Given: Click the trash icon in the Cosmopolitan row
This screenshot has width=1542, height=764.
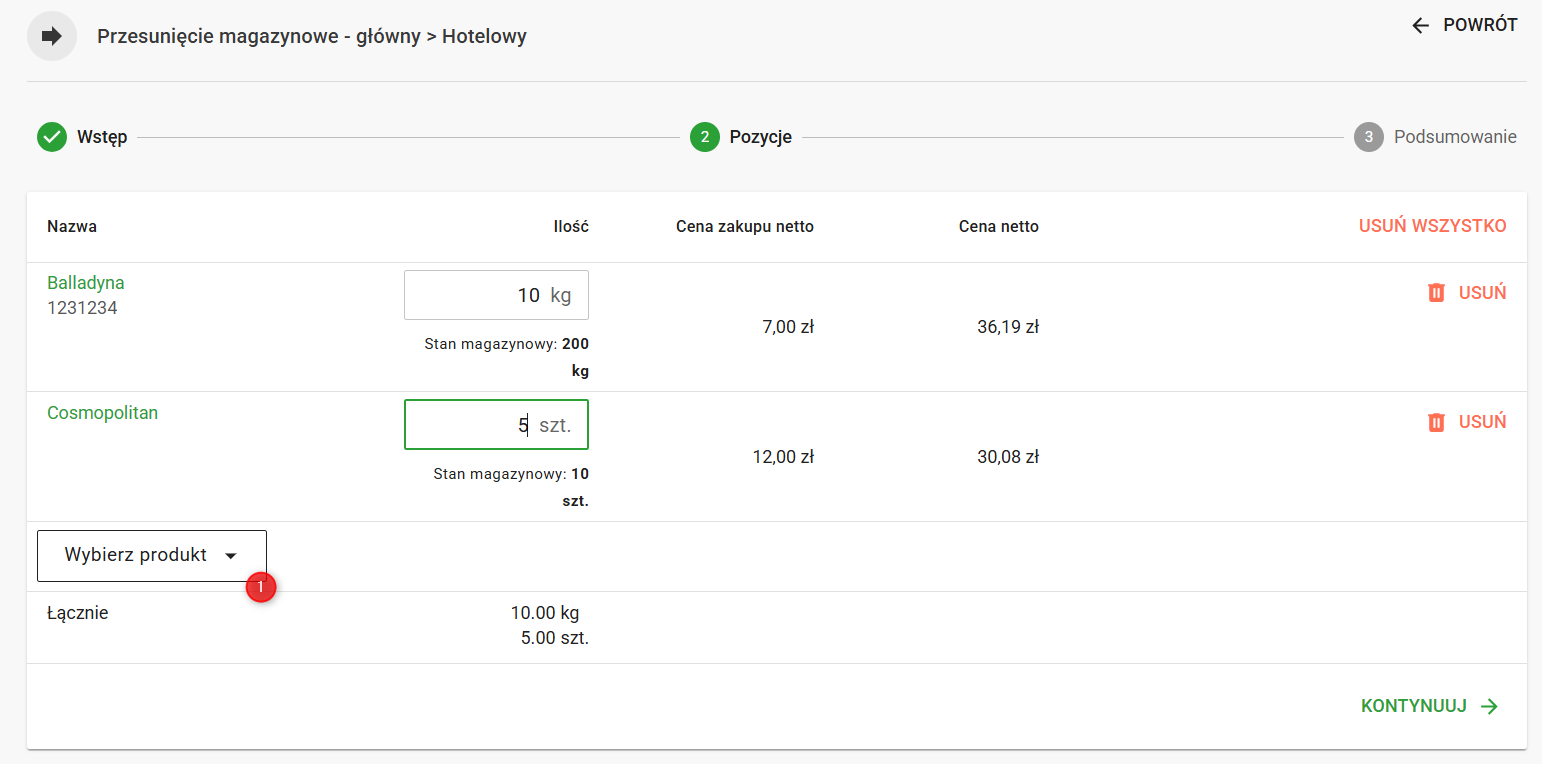Looking at the screenshot, I should coord(1436,422).
